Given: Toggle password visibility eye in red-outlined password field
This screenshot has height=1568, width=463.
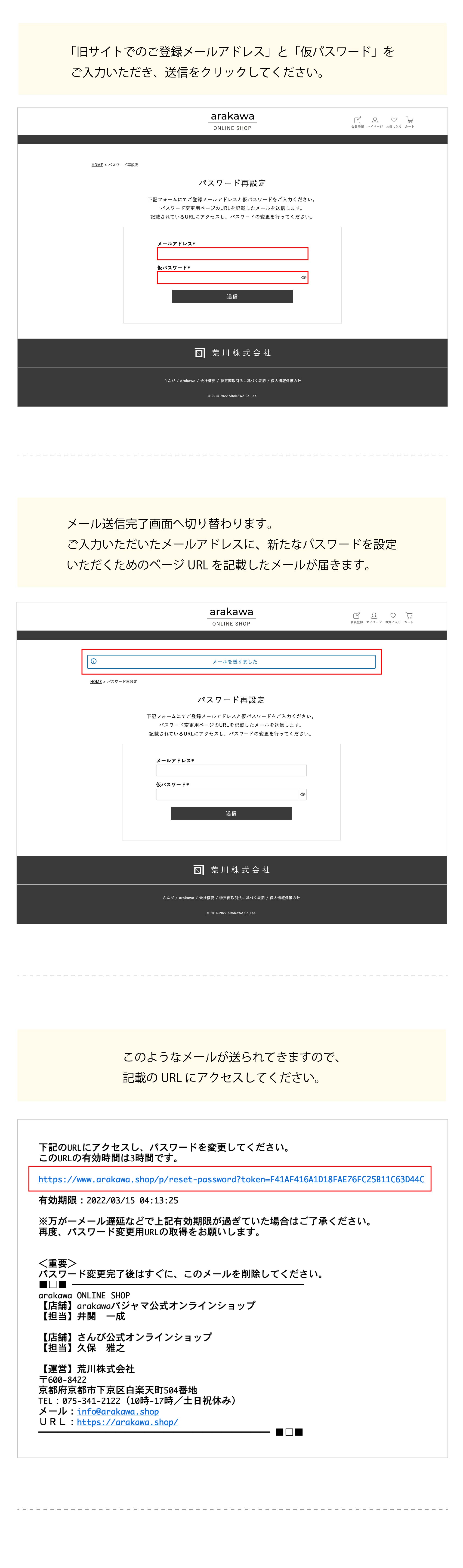Looking at the screenshot, I should (x=303, y=278).
